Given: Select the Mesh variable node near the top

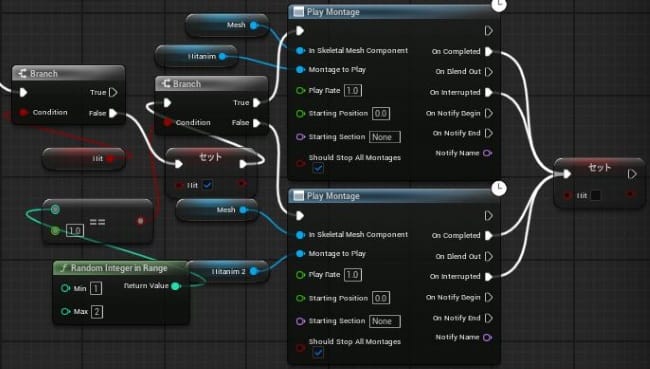Looking at the screenshot, I should tap(227, 25).
